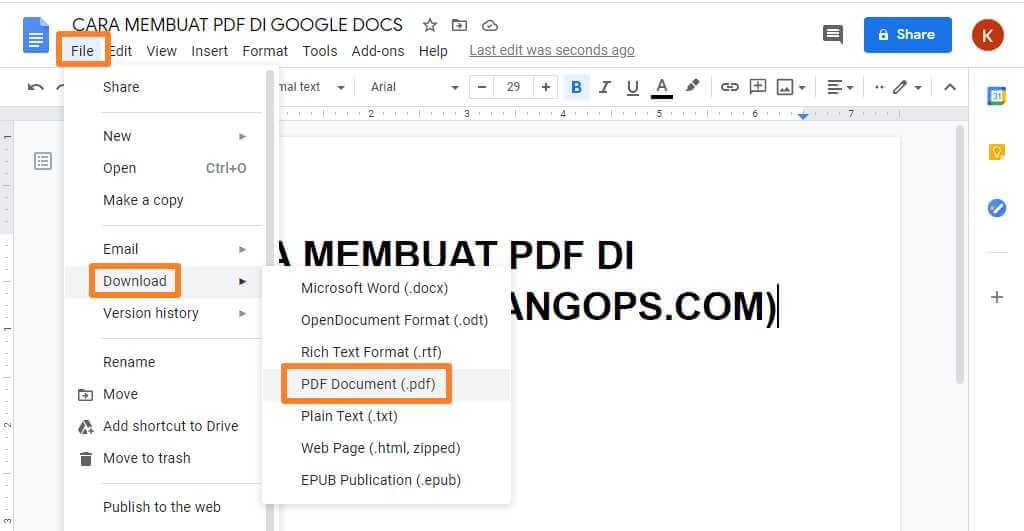Download as Web Page (.html, zipped)
This screenshot has height=531, width=1024.
[x=386, y=448]
